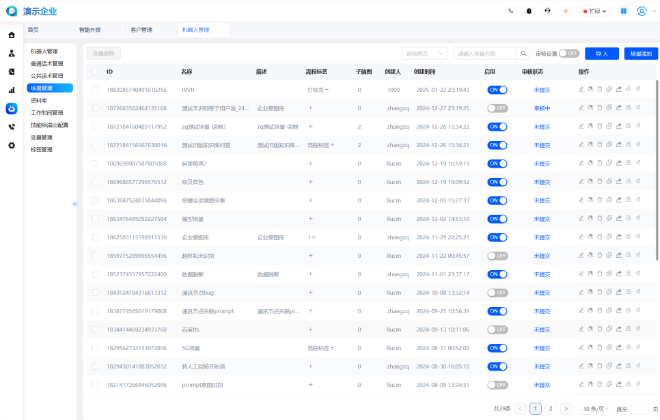
Task: Click the search magnifier icon button
Action: tap(525, 52)
